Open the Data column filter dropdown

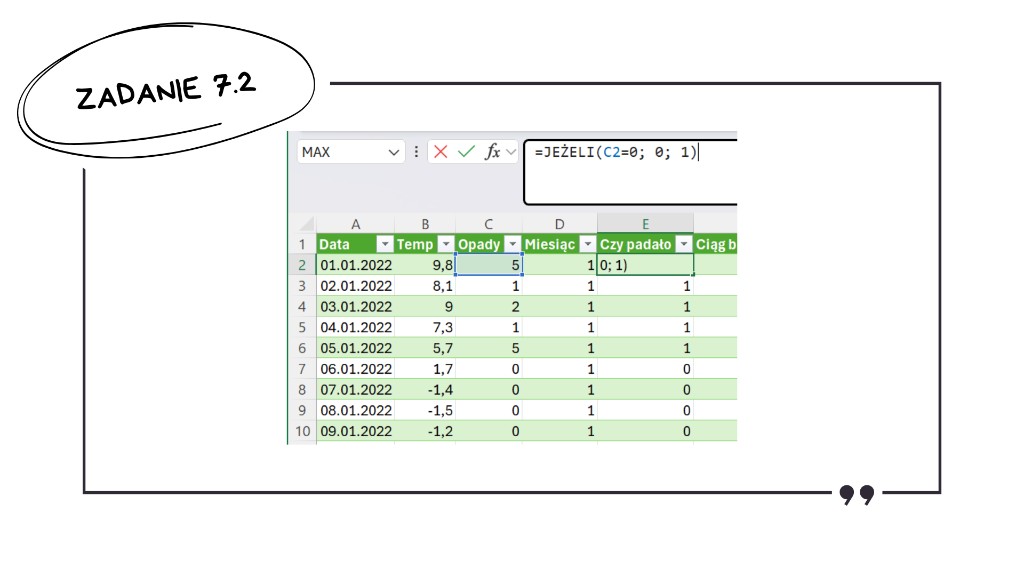(385, 244)
